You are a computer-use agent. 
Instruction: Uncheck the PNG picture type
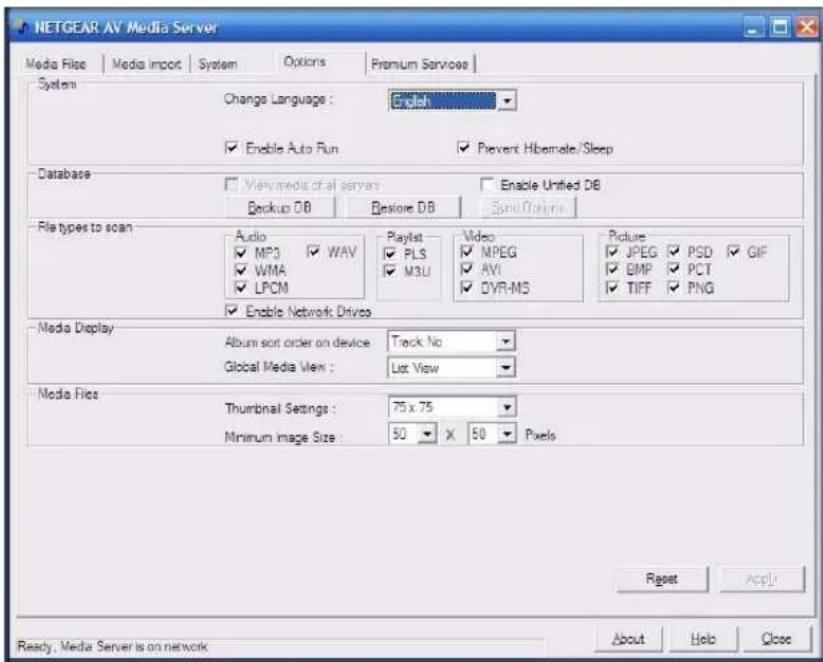pyautogui.click(x=674, y=288)
